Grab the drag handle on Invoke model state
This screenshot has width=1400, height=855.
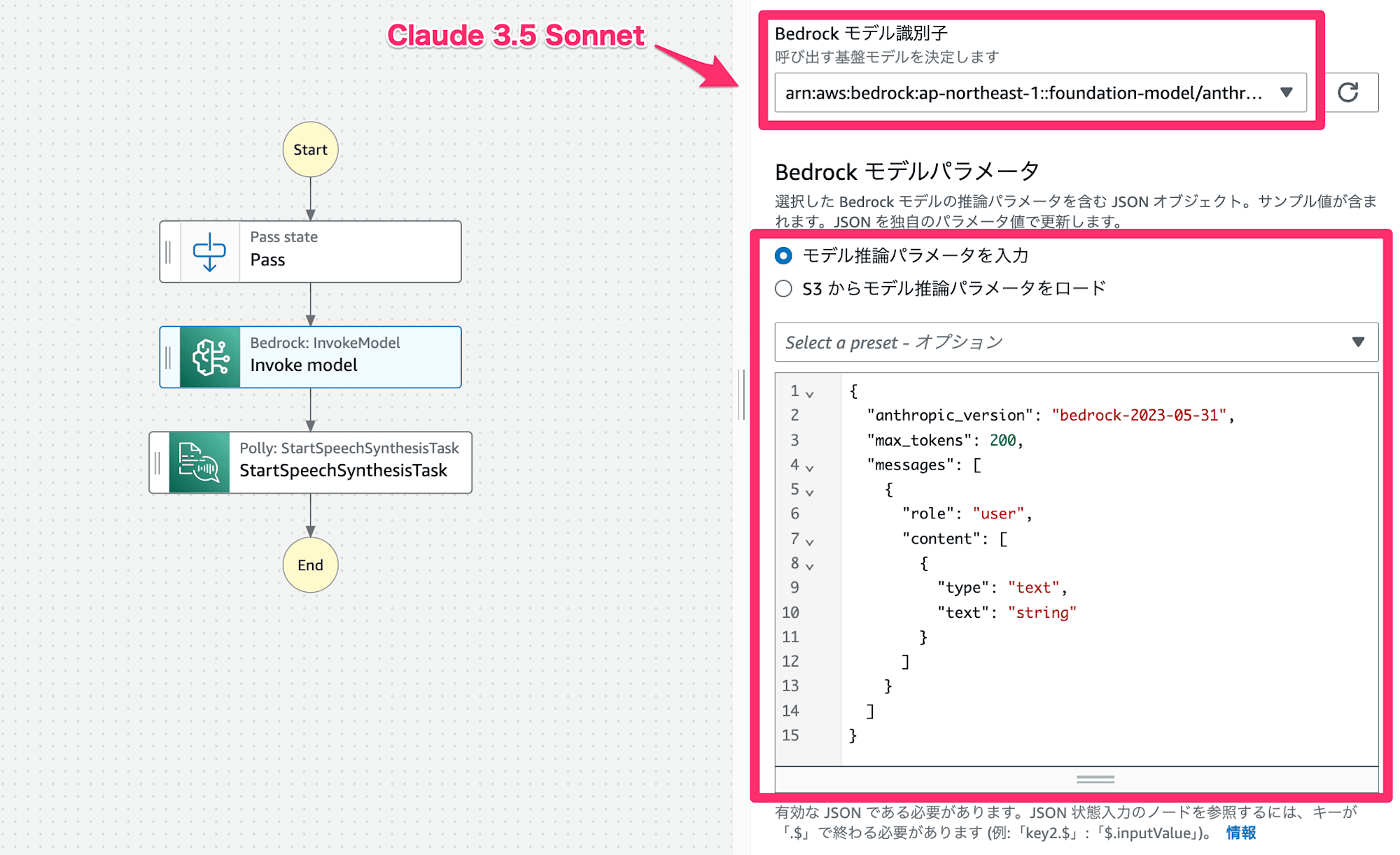[x=169, y=357]
